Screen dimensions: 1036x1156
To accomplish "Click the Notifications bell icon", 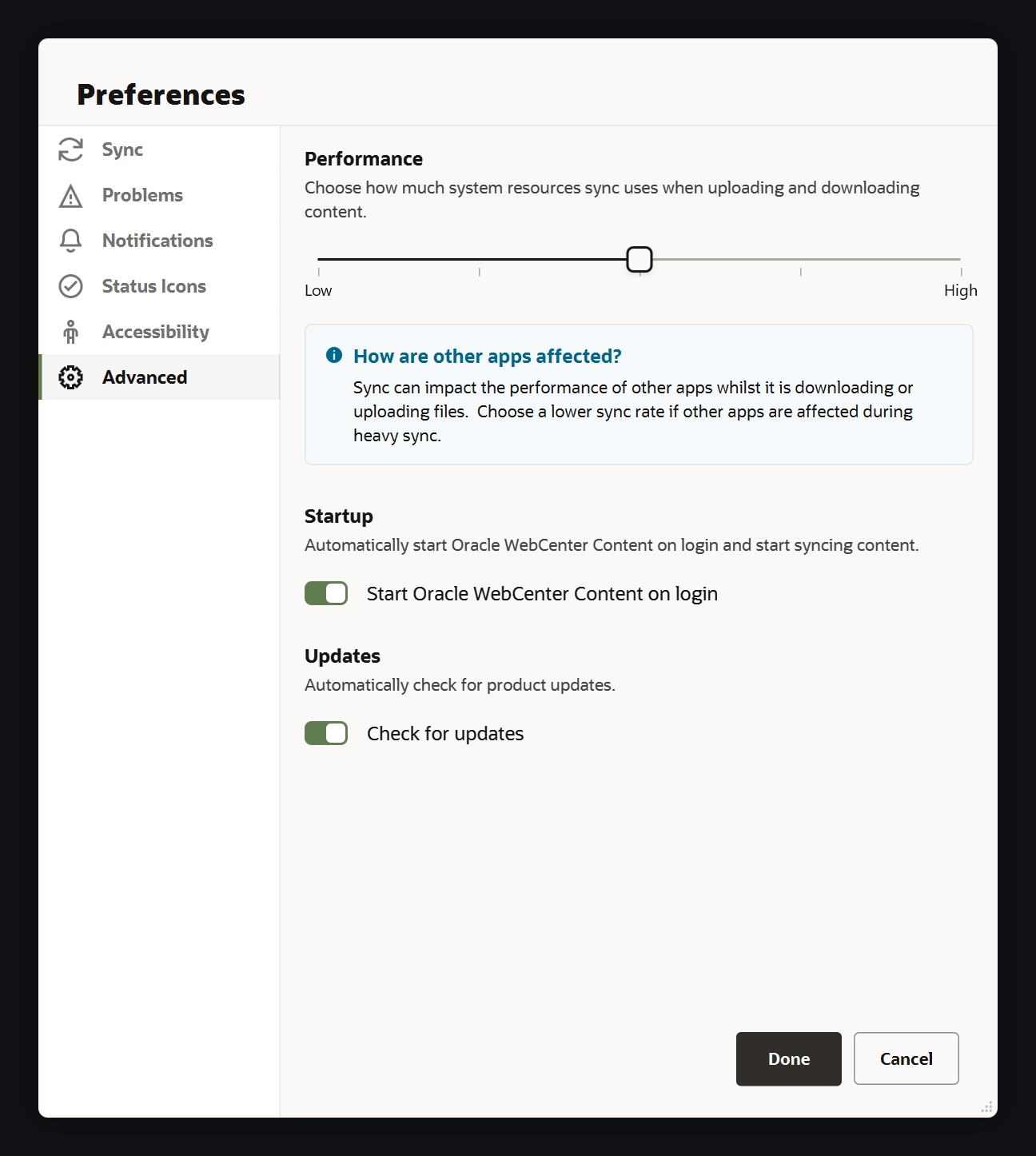I will (x=70, y=241).
